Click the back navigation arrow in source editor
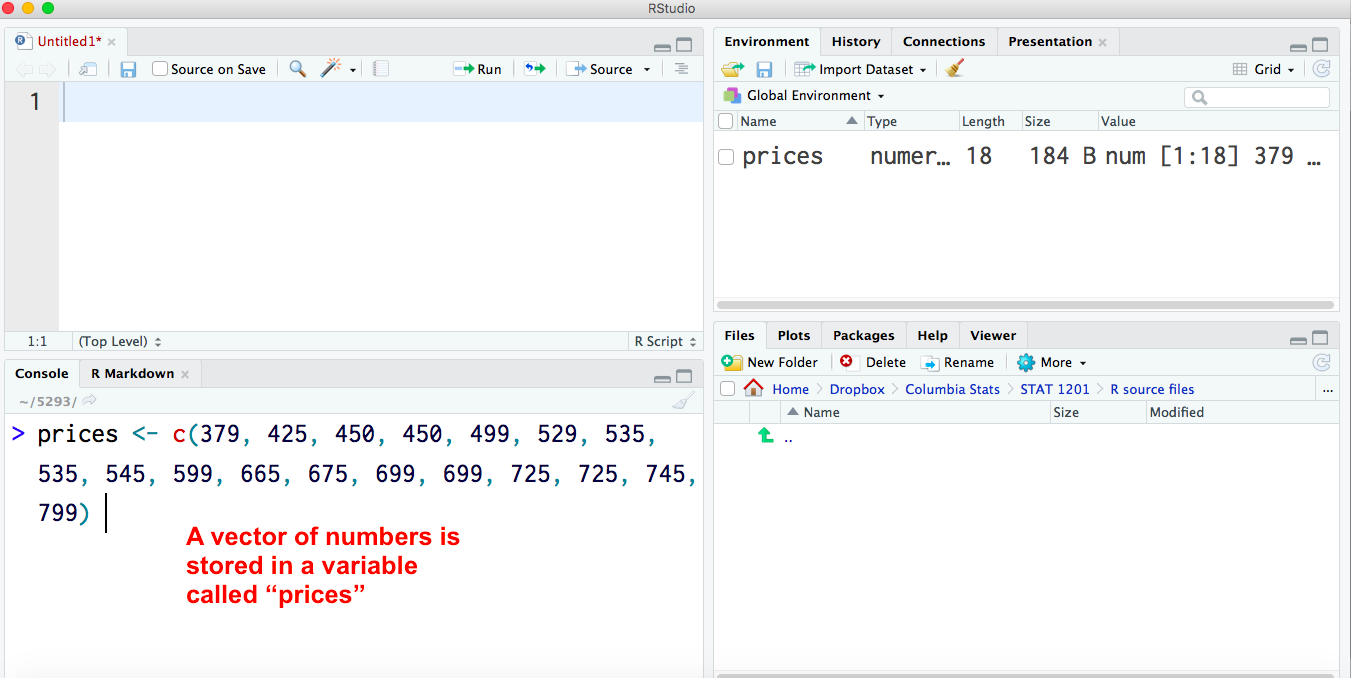This screenshot has width=1351, height=678. pyautogui.click(x=24, y=69)
